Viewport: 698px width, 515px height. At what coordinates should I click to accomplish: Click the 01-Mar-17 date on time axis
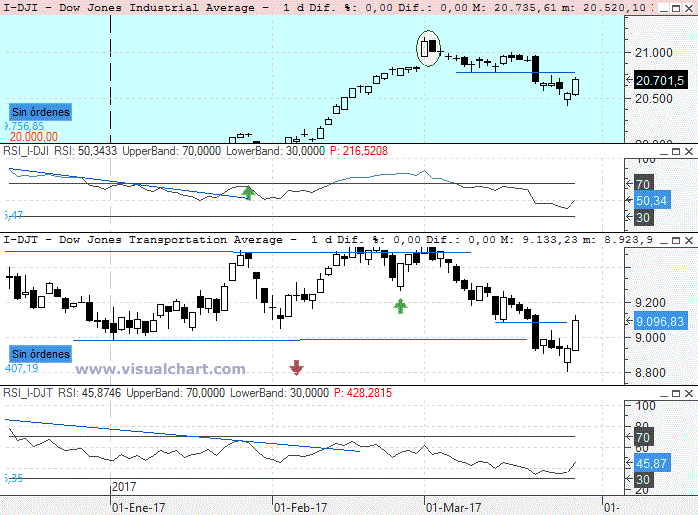click(x=454, y=508)
